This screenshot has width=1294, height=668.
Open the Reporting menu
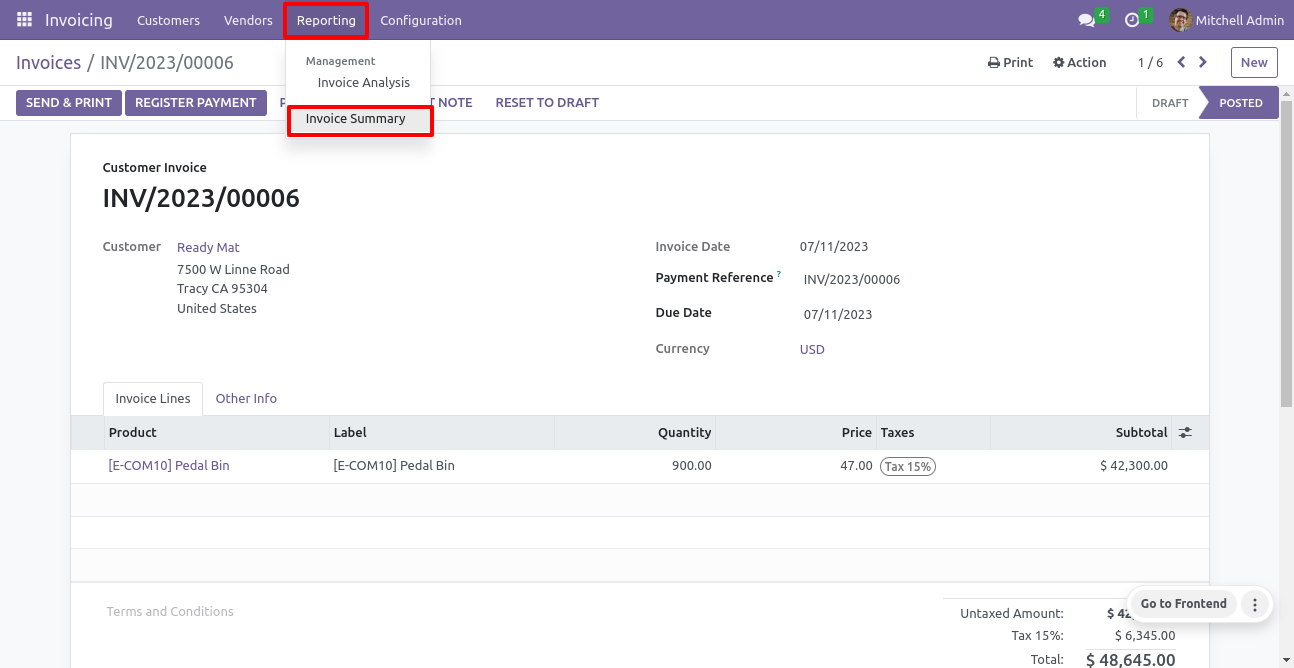tap(326, 20)
